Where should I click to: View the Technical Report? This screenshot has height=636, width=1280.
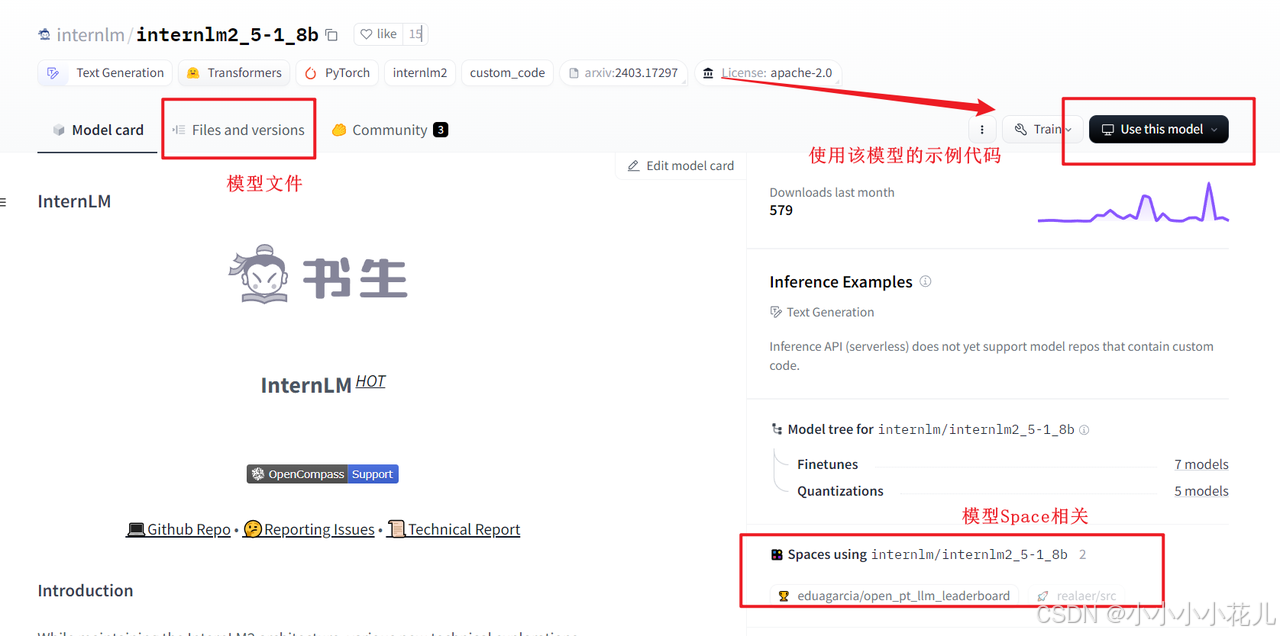tap(462, 529)
